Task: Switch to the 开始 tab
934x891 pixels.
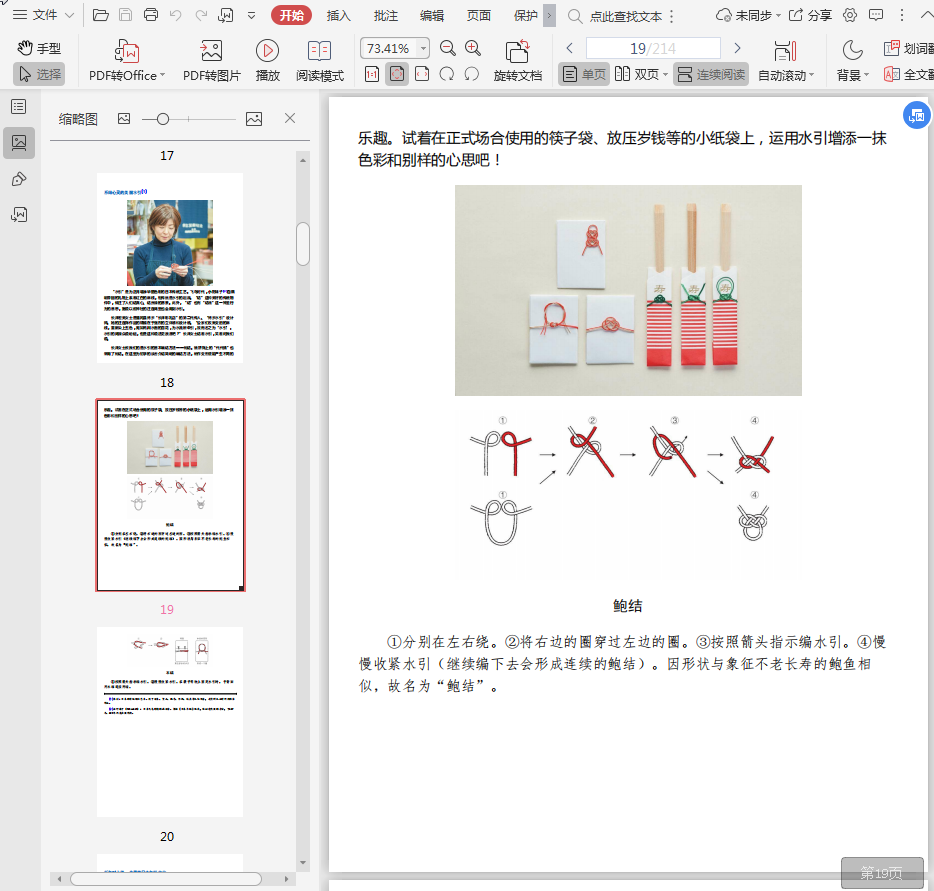Action: tap(291, 15)
